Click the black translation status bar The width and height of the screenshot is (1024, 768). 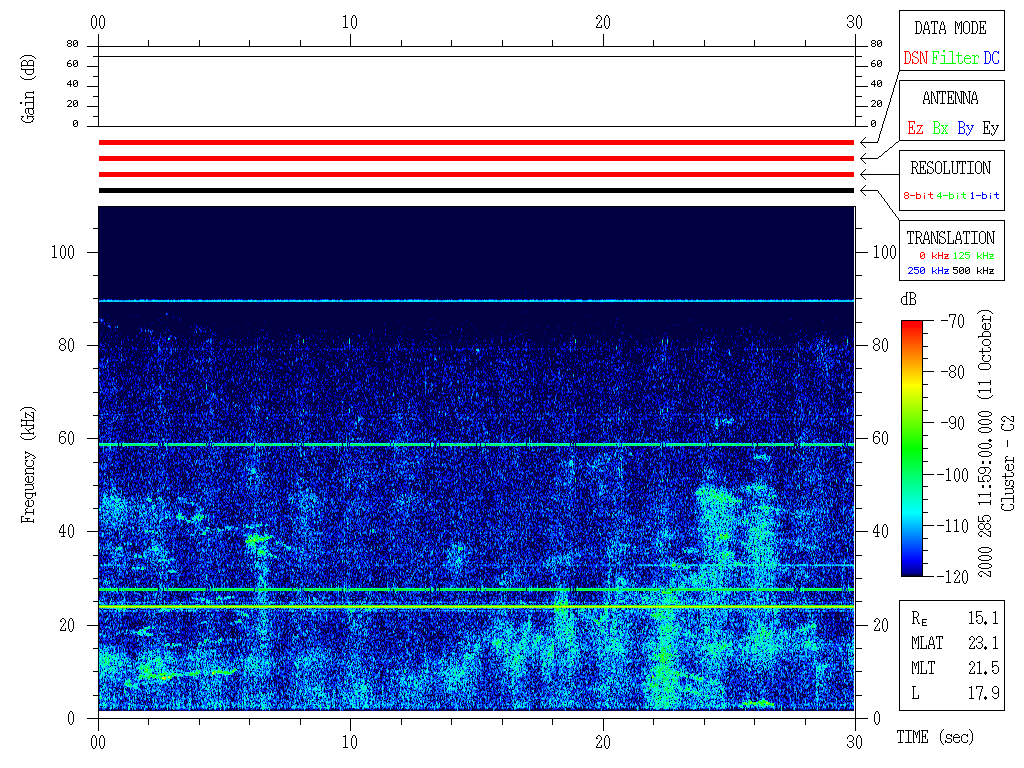click(476, 190)
